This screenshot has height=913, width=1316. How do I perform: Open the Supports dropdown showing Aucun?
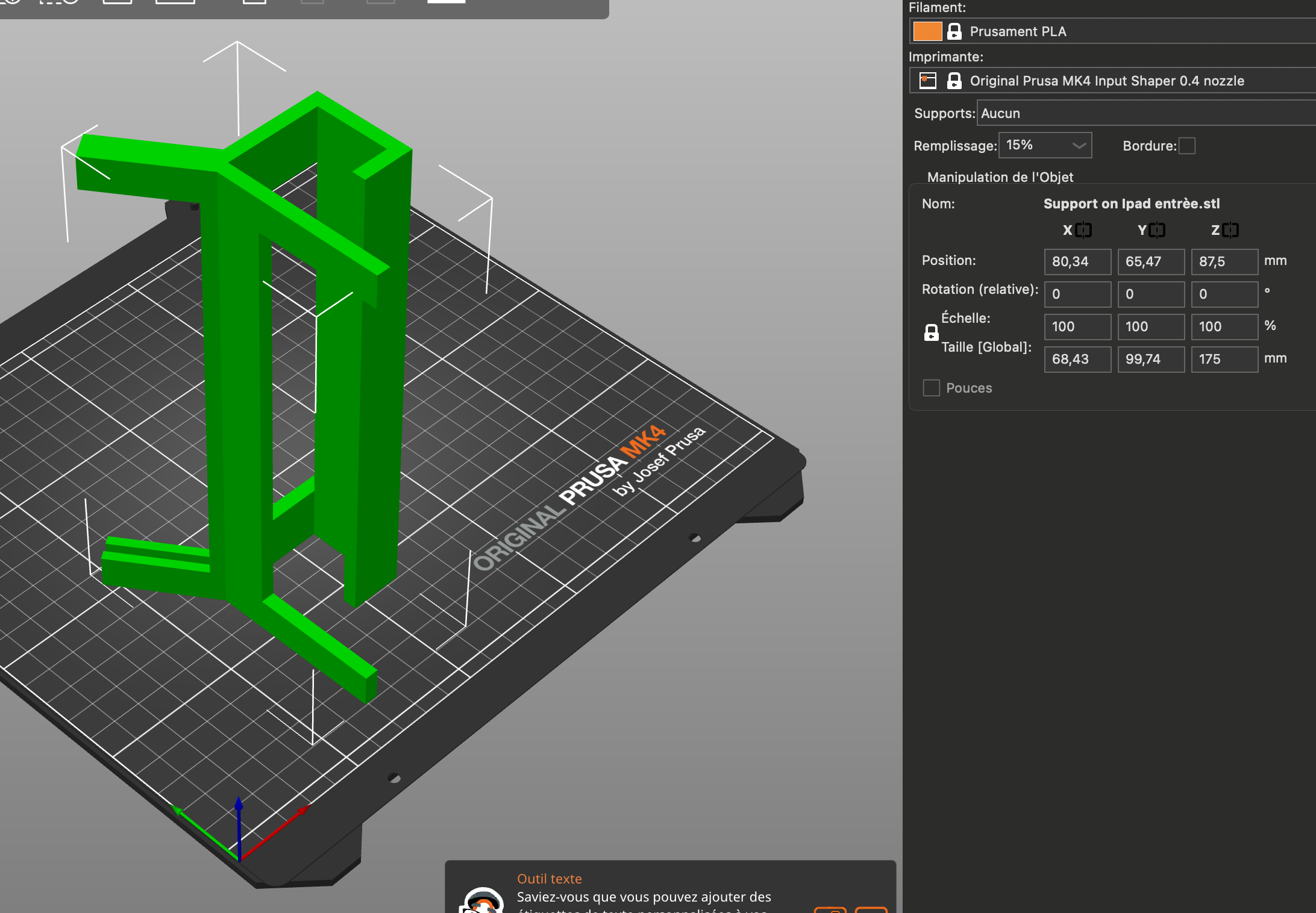[x=1145, y=113]
